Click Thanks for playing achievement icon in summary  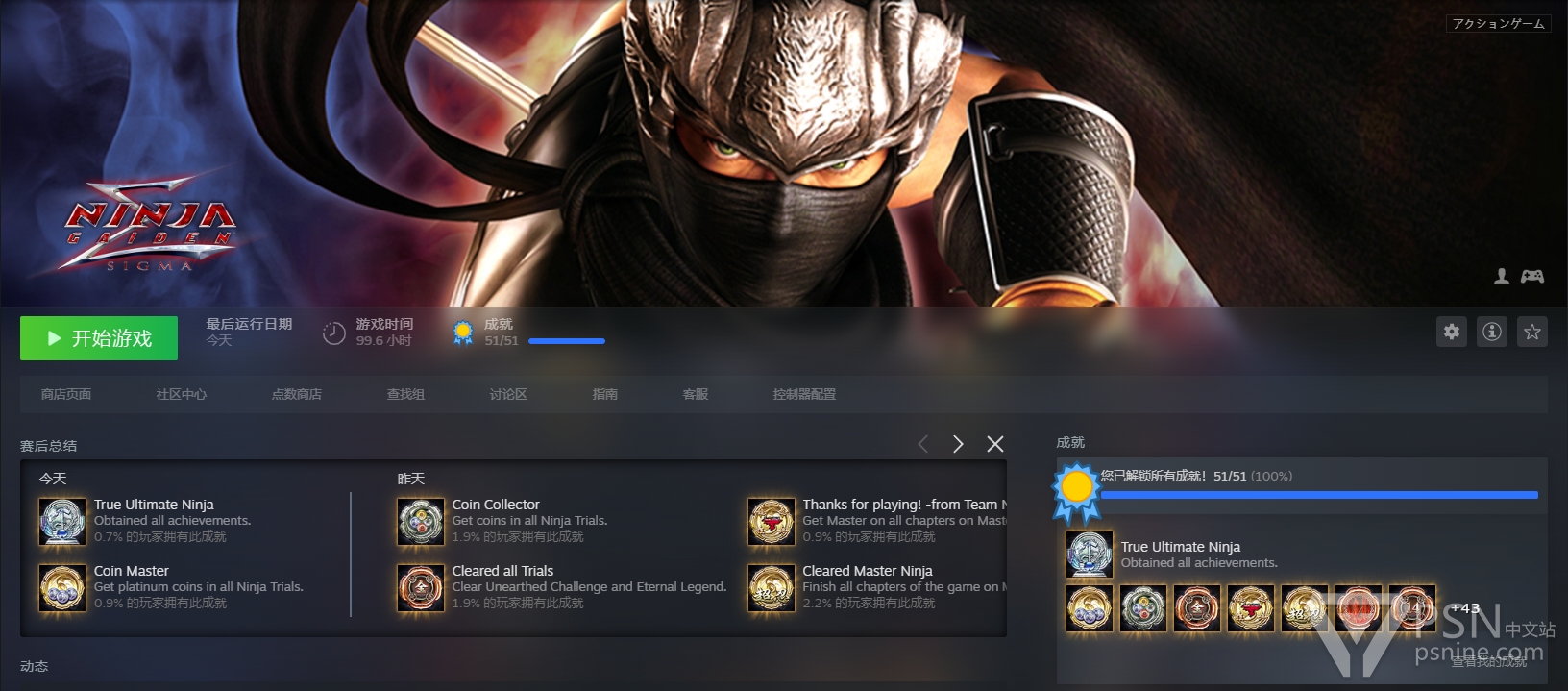click(x=772, y=521)
